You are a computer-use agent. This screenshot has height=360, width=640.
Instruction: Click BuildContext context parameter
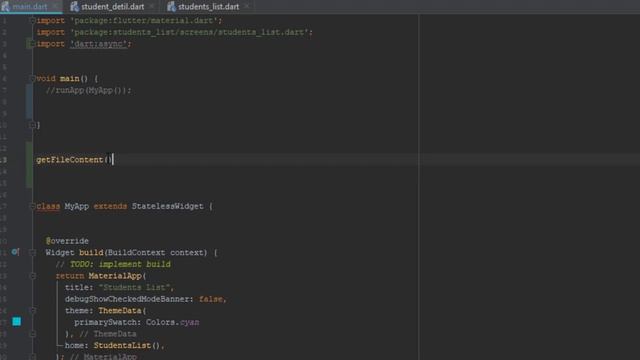[x=156, y=253]
